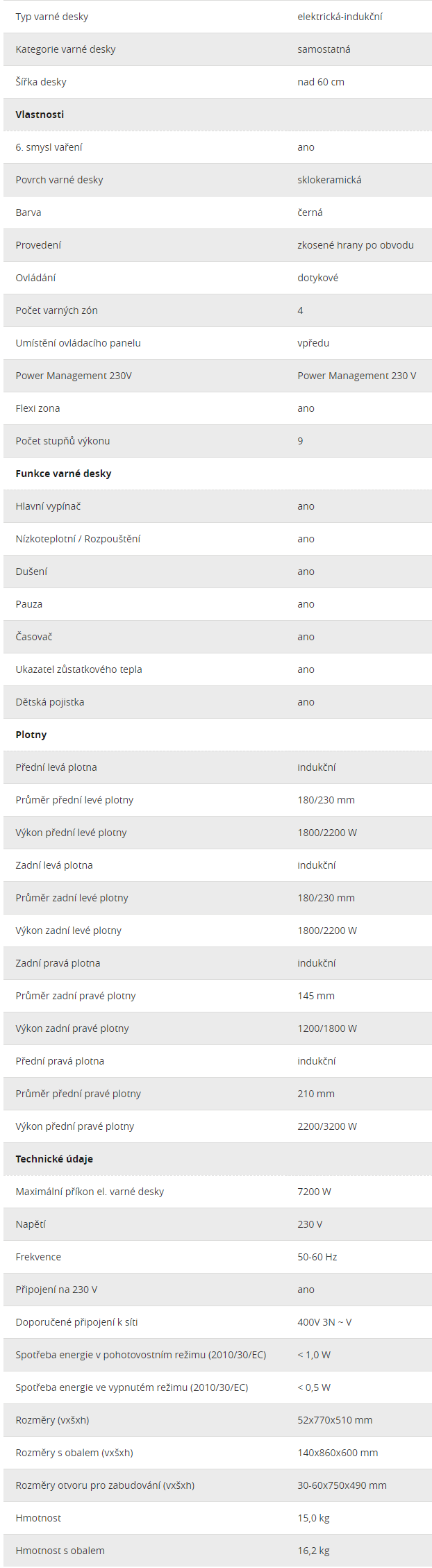Click the Typ varné desky row label
Viewport: 432px width, 1568px height.
click(x=52, y=17)
